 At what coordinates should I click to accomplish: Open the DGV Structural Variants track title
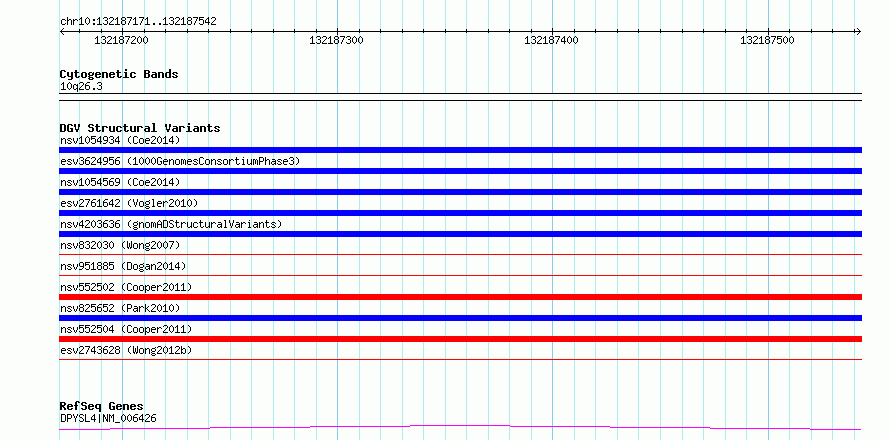pyautogui.click(x=140, y=128)
